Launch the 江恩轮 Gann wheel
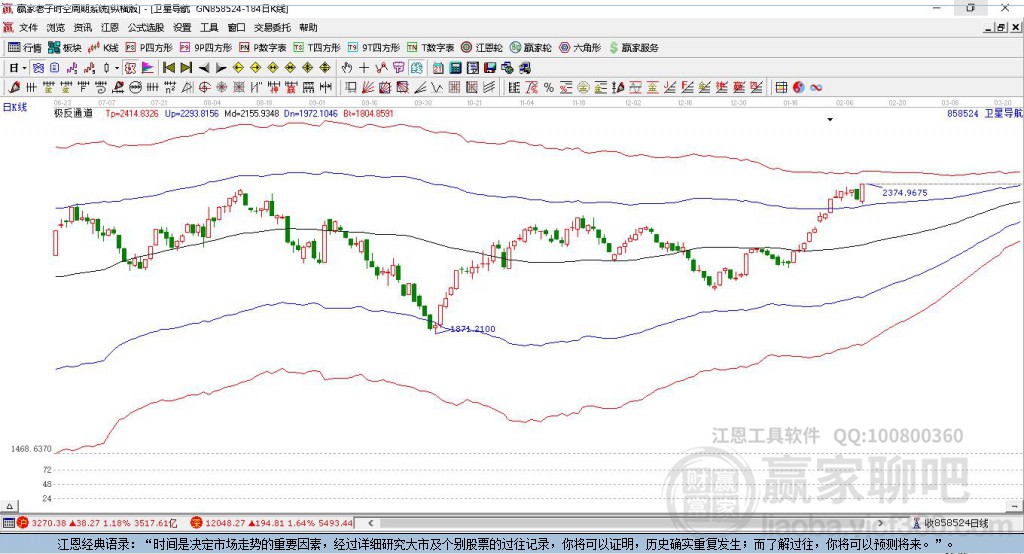 482,48
